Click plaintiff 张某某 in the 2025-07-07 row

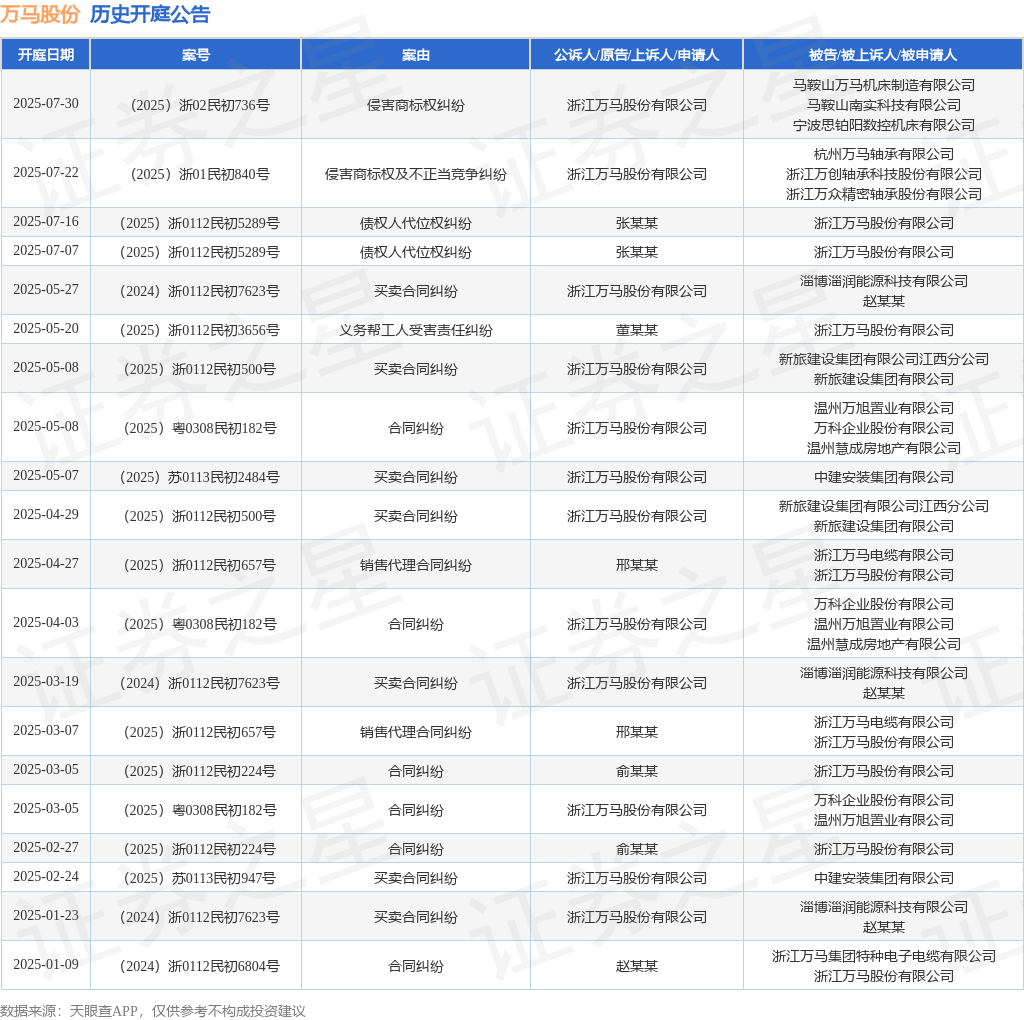[x=637, y=252]
